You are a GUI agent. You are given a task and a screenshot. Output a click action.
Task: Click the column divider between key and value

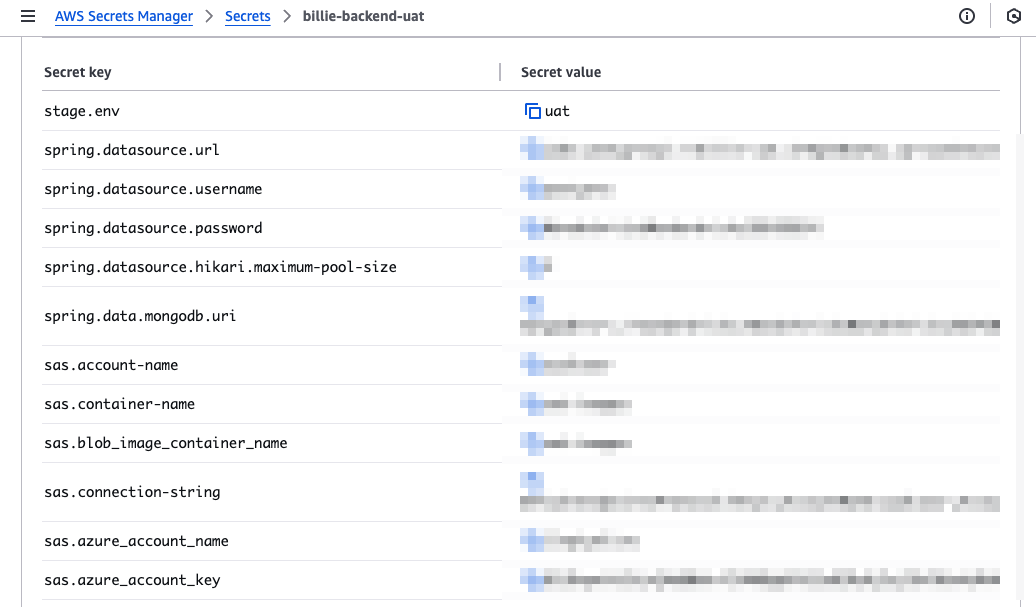click(500, 72)
